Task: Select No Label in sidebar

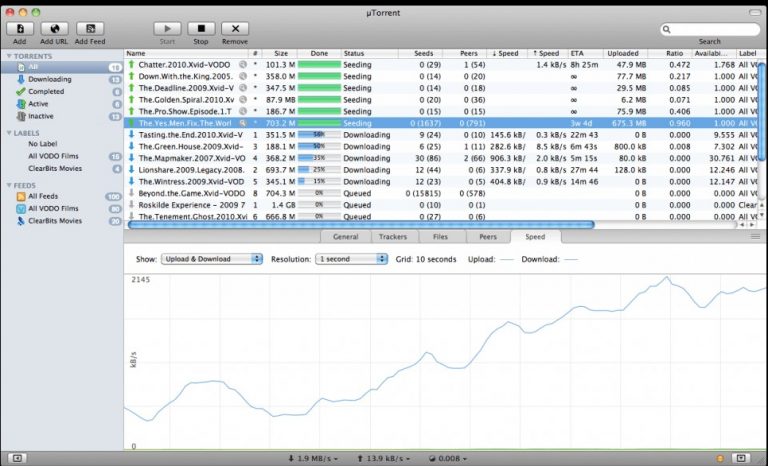Action: (62, 144)
